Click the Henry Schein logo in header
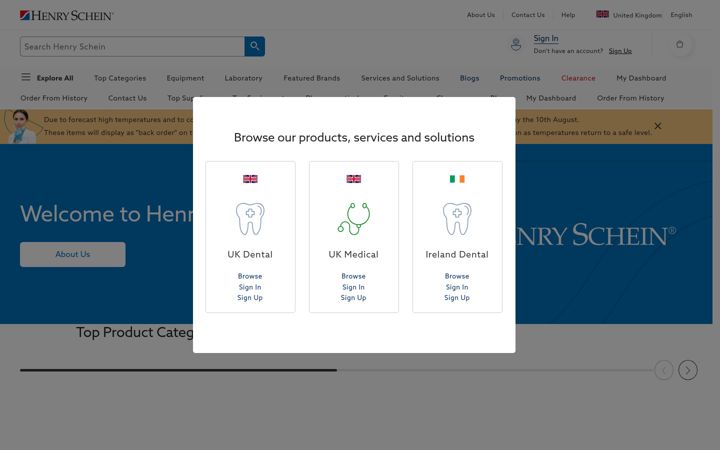Viewport: 720px width, 450px height. (x=66, y=16)
